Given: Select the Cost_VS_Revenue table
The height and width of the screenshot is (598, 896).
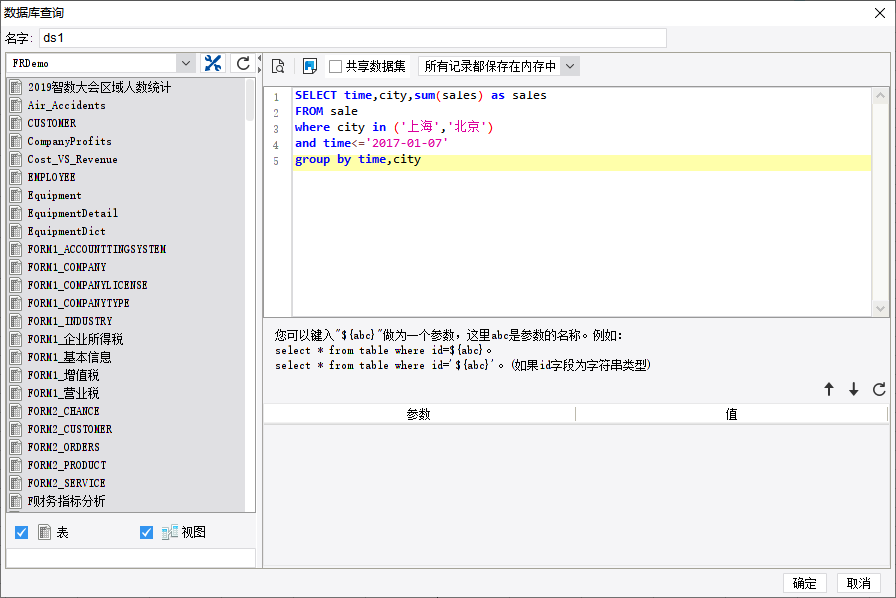Looking at the screenshot, I should coord(73,159).
